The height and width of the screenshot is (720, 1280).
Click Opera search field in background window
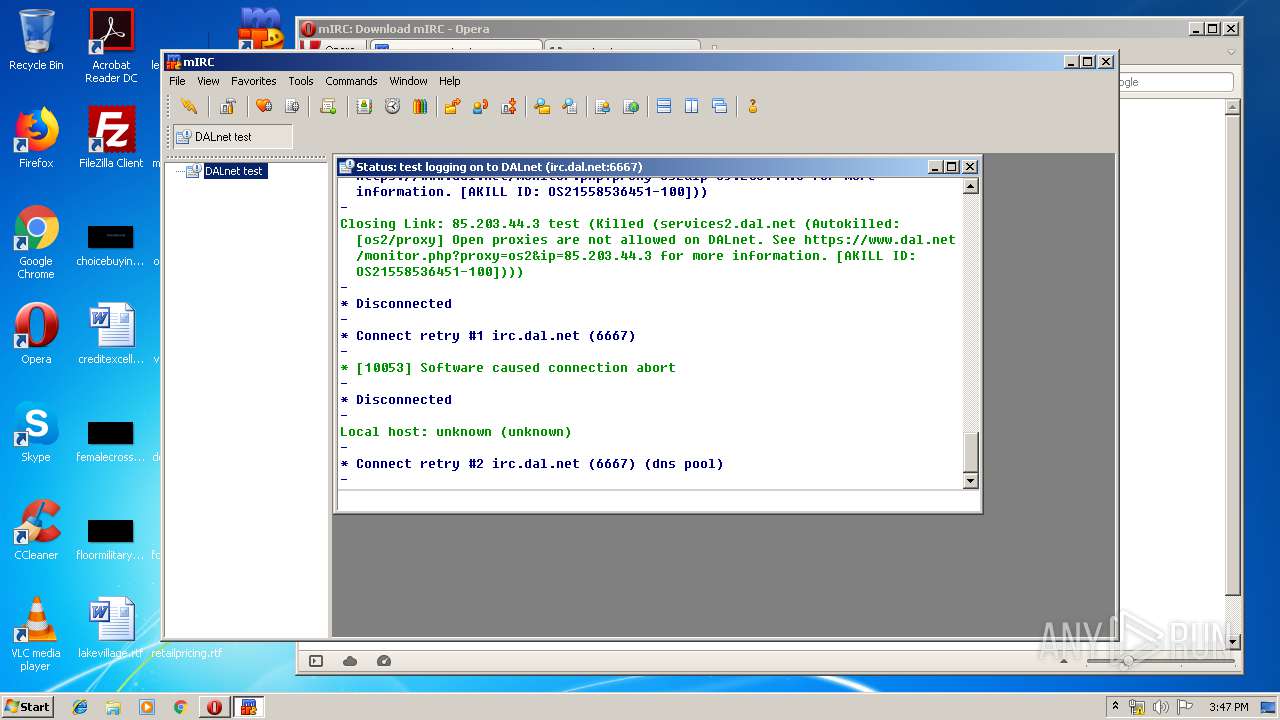(1173, 82)
